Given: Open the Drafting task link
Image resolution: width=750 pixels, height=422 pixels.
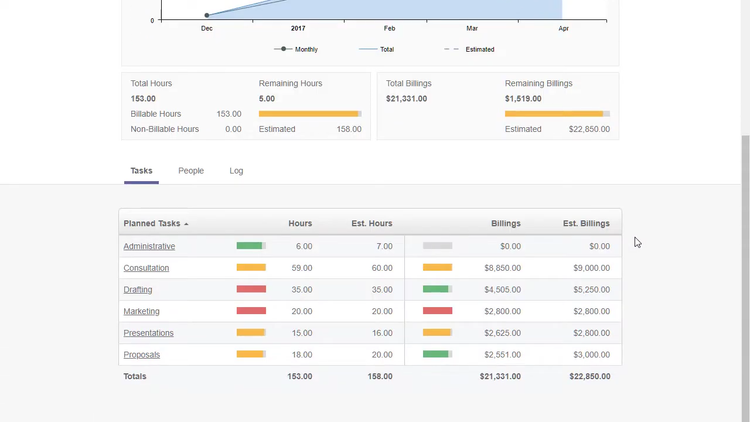Looking at the screenshot, I should pos(138,289).
